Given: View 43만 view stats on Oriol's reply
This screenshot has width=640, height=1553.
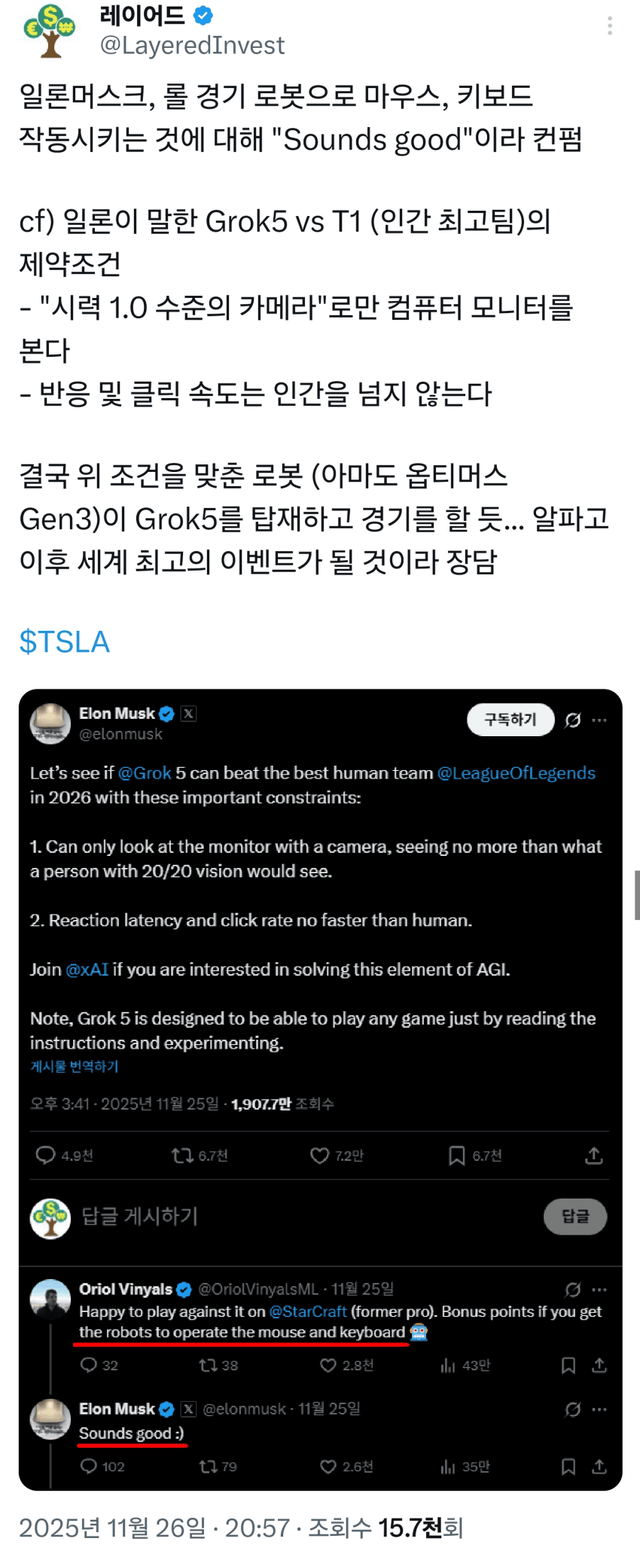Looking at the screenshot, I should [x=446, y=1365].
